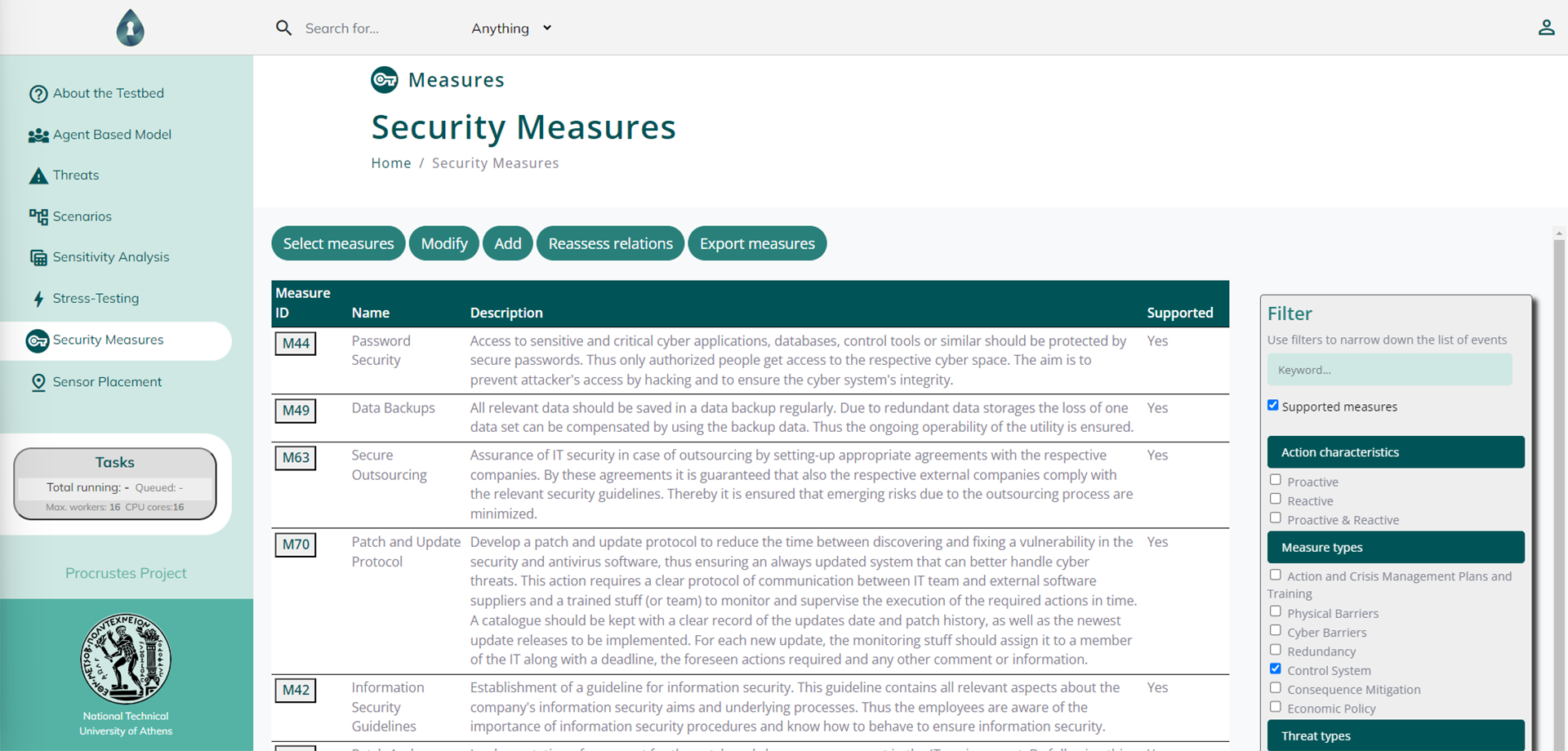Click the Threats warning triangle icon

(38, 176)
